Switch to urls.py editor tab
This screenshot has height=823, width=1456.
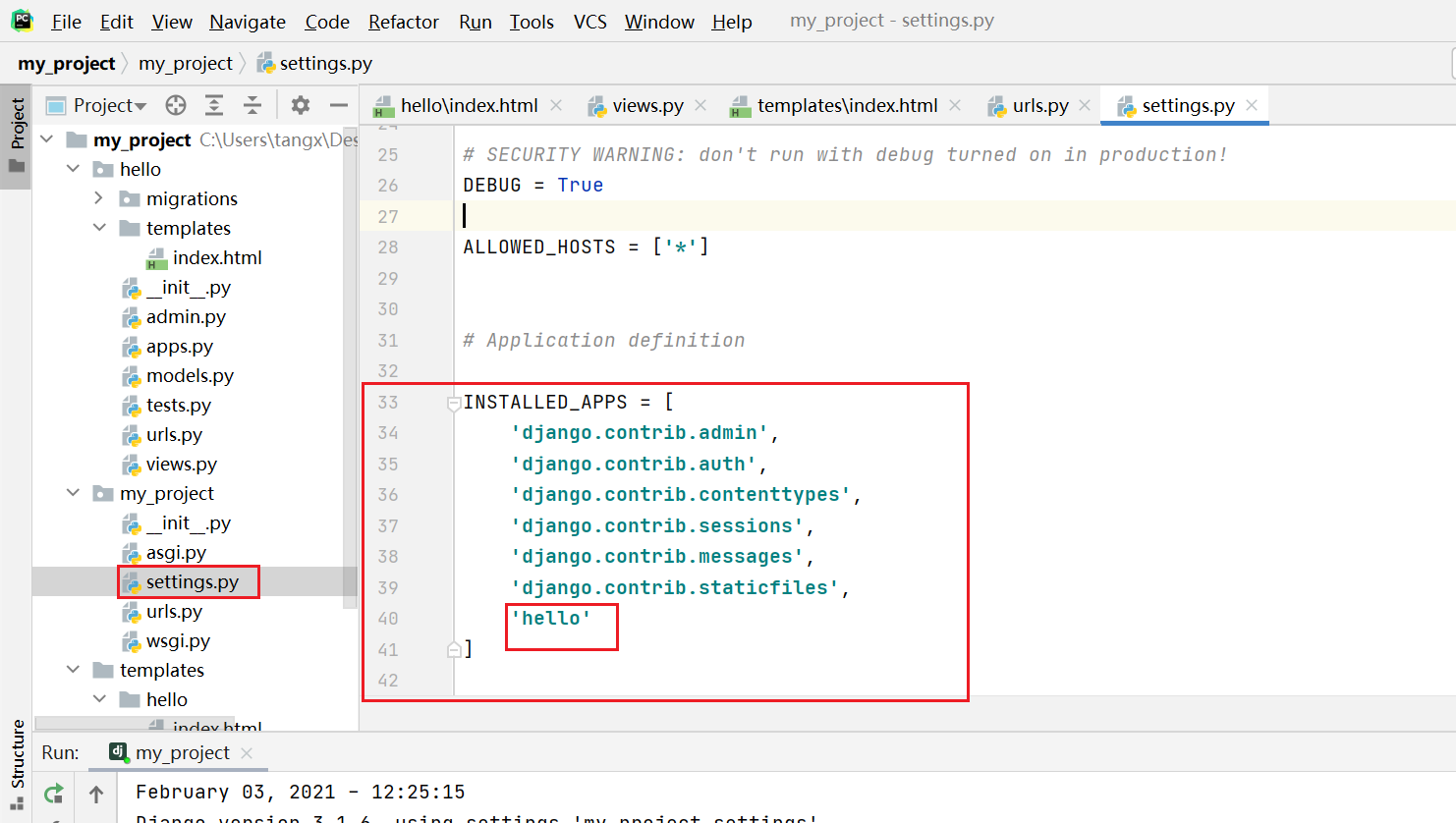click(1040, 105)
